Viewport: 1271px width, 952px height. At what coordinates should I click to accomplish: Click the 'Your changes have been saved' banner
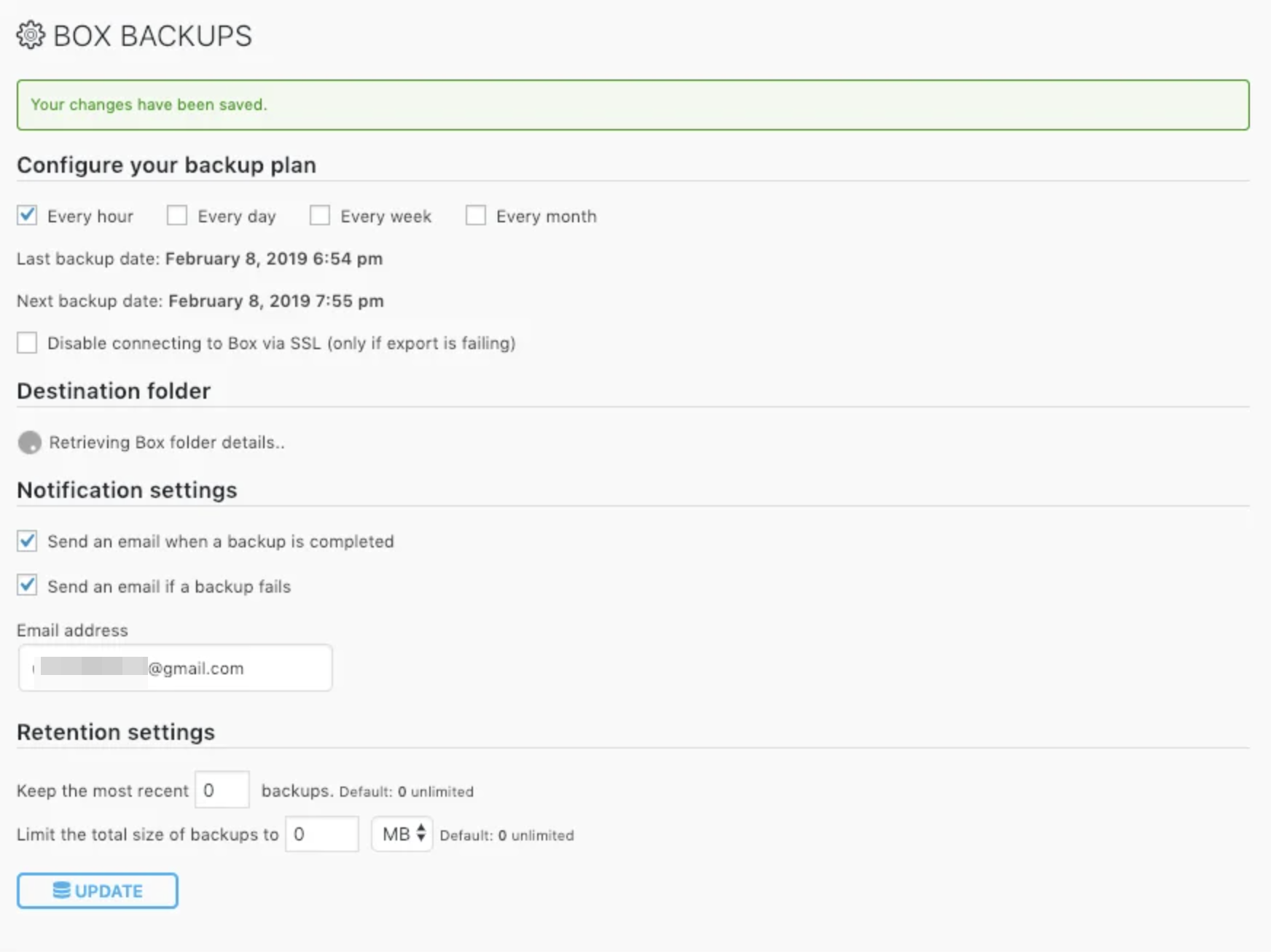coord(633,105)
